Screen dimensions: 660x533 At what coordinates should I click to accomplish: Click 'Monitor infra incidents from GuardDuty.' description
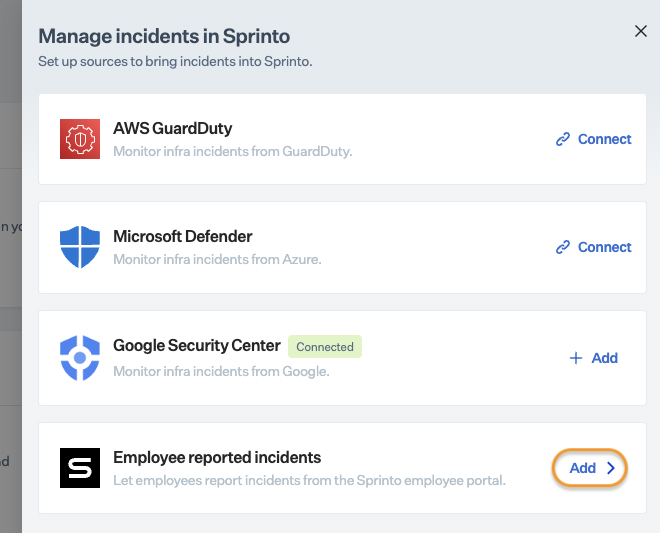[x=233, y=151]
